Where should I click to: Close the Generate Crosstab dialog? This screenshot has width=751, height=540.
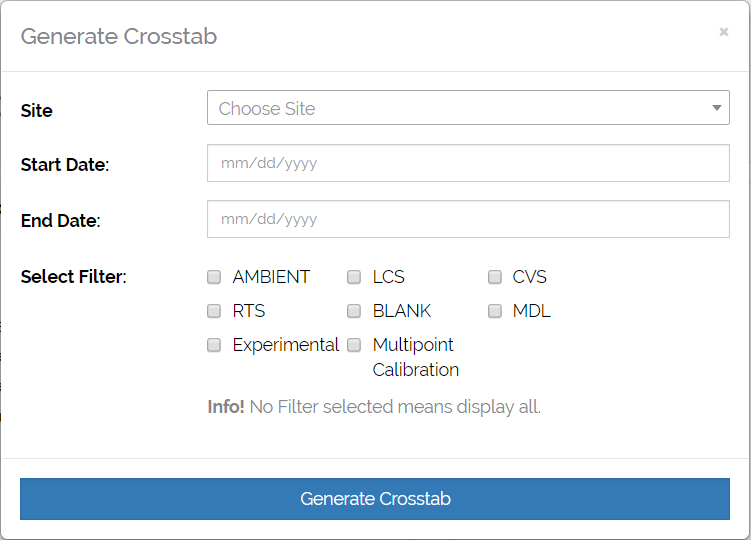click(x=723, y=32)
